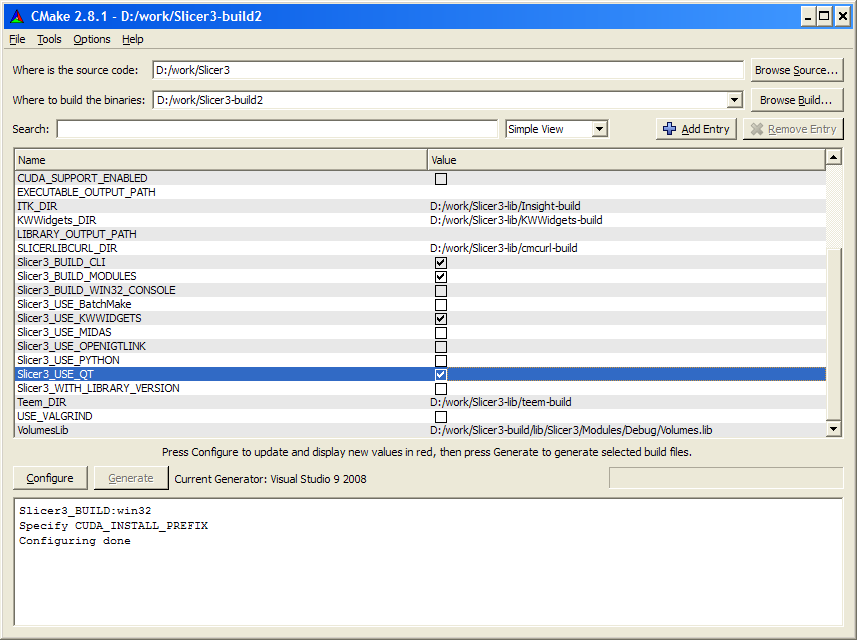The image size is (857, 640).
Task: Check the USE_VALGRIND option
Action: point(441,416)
